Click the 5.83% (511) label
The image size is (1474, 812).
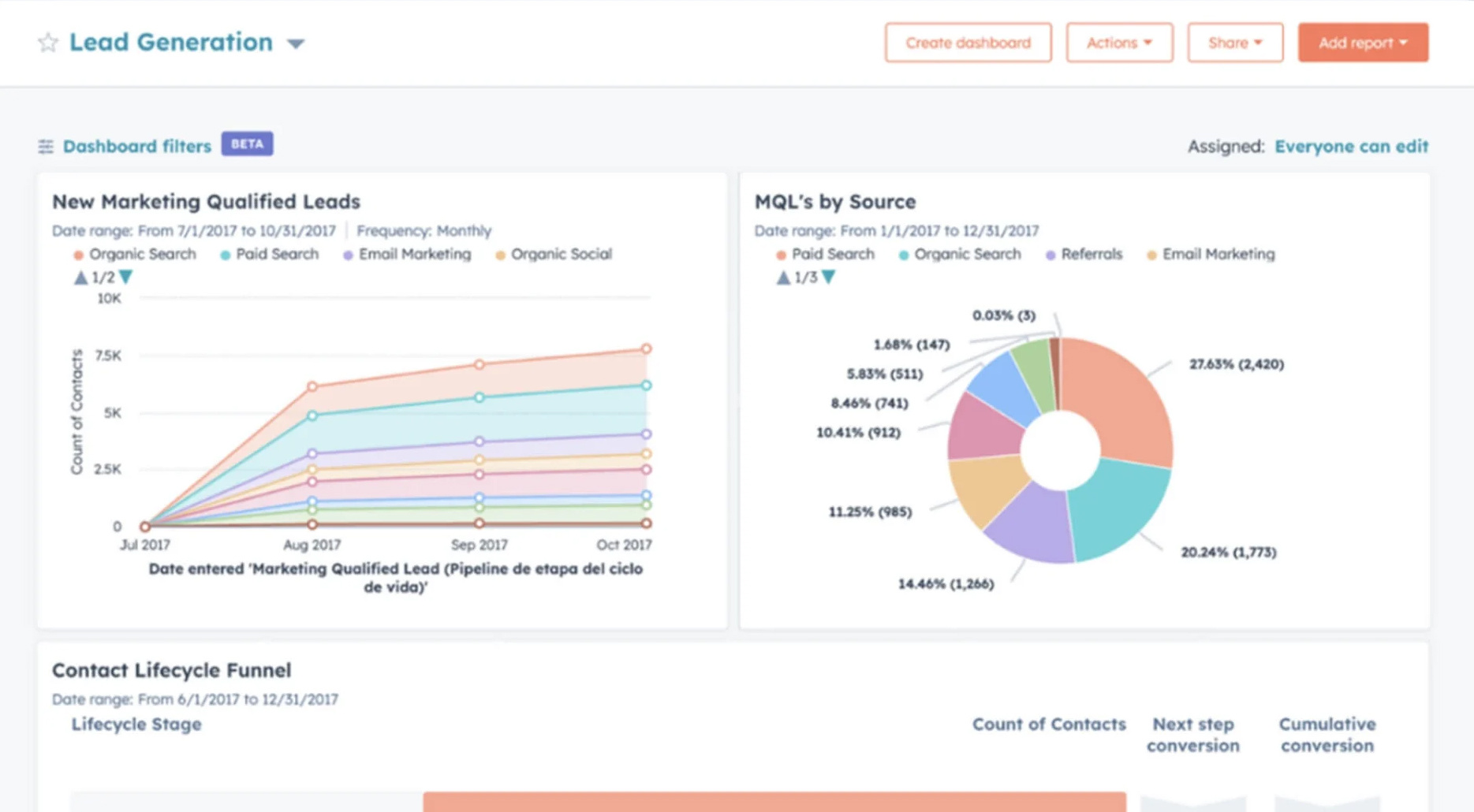point(884,374)
